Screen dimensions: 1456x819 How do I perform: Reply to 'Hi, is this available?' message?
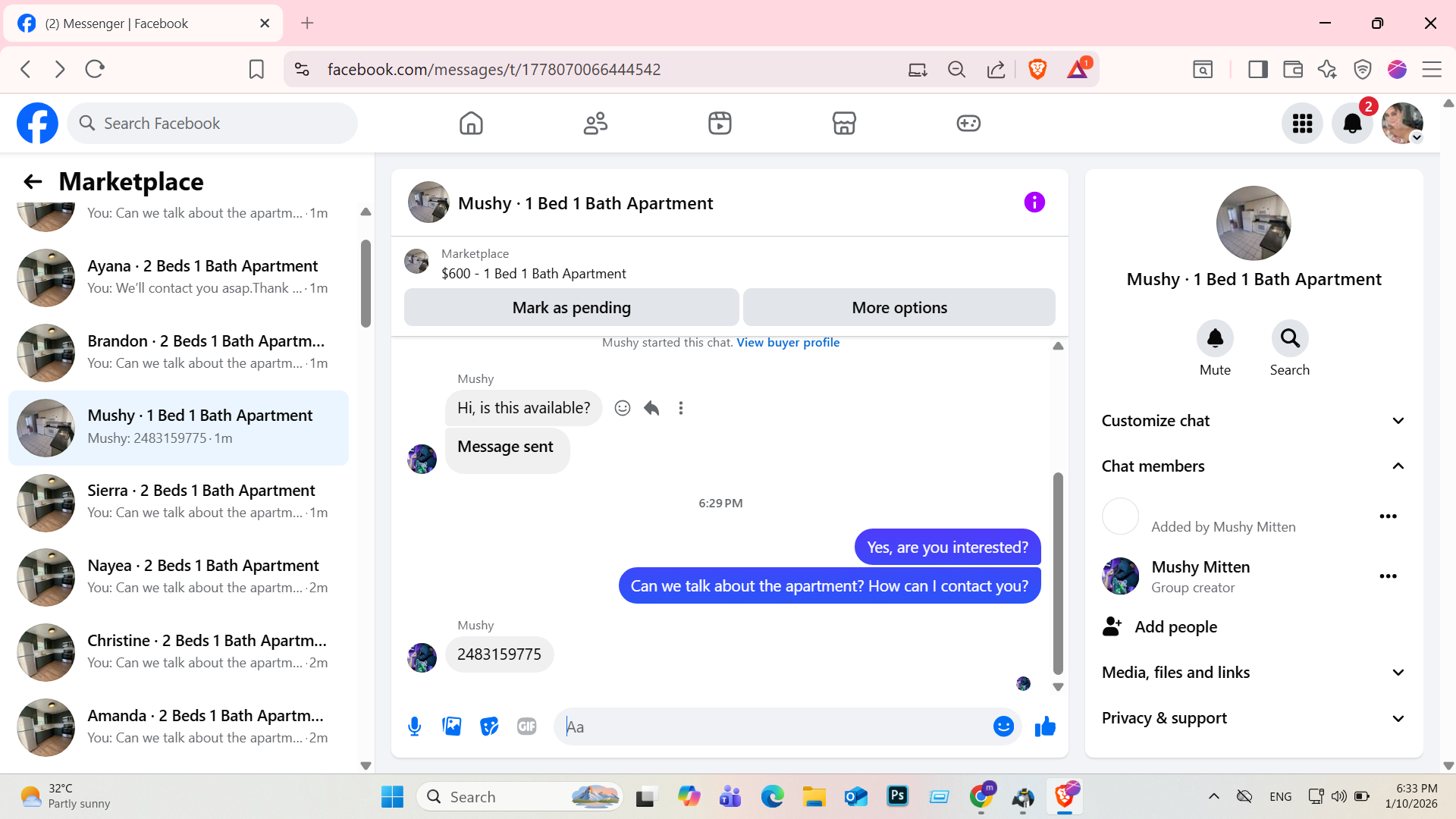[651, 408]
